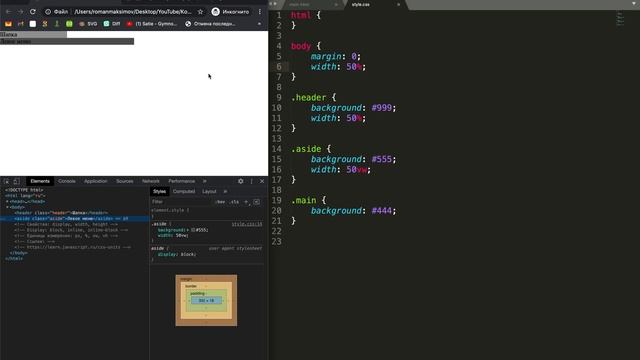The height and width of the screenshot is (360, 640).
Task: Click the #555 color swatch in Styles
Action: [193, 230]
